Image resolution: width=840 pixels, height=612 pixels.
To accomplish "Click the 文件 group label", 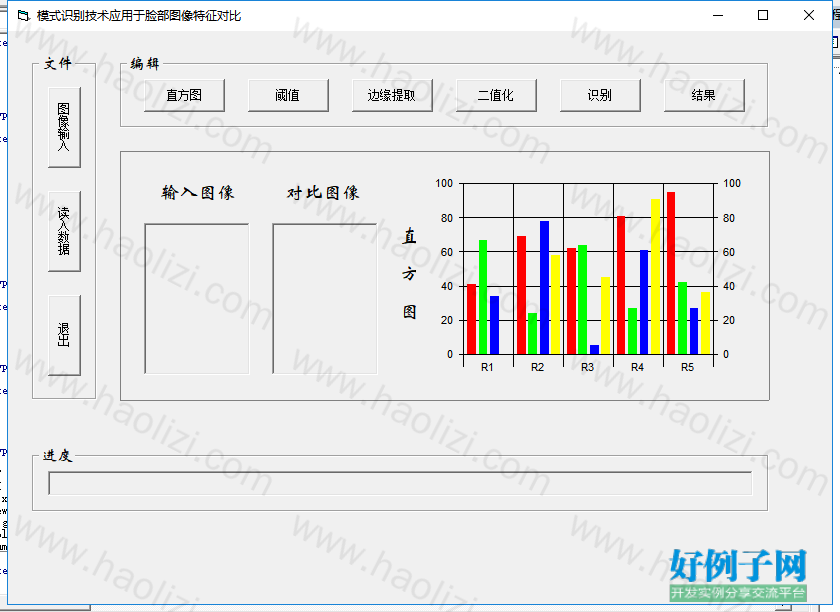I will click(57, 63).
